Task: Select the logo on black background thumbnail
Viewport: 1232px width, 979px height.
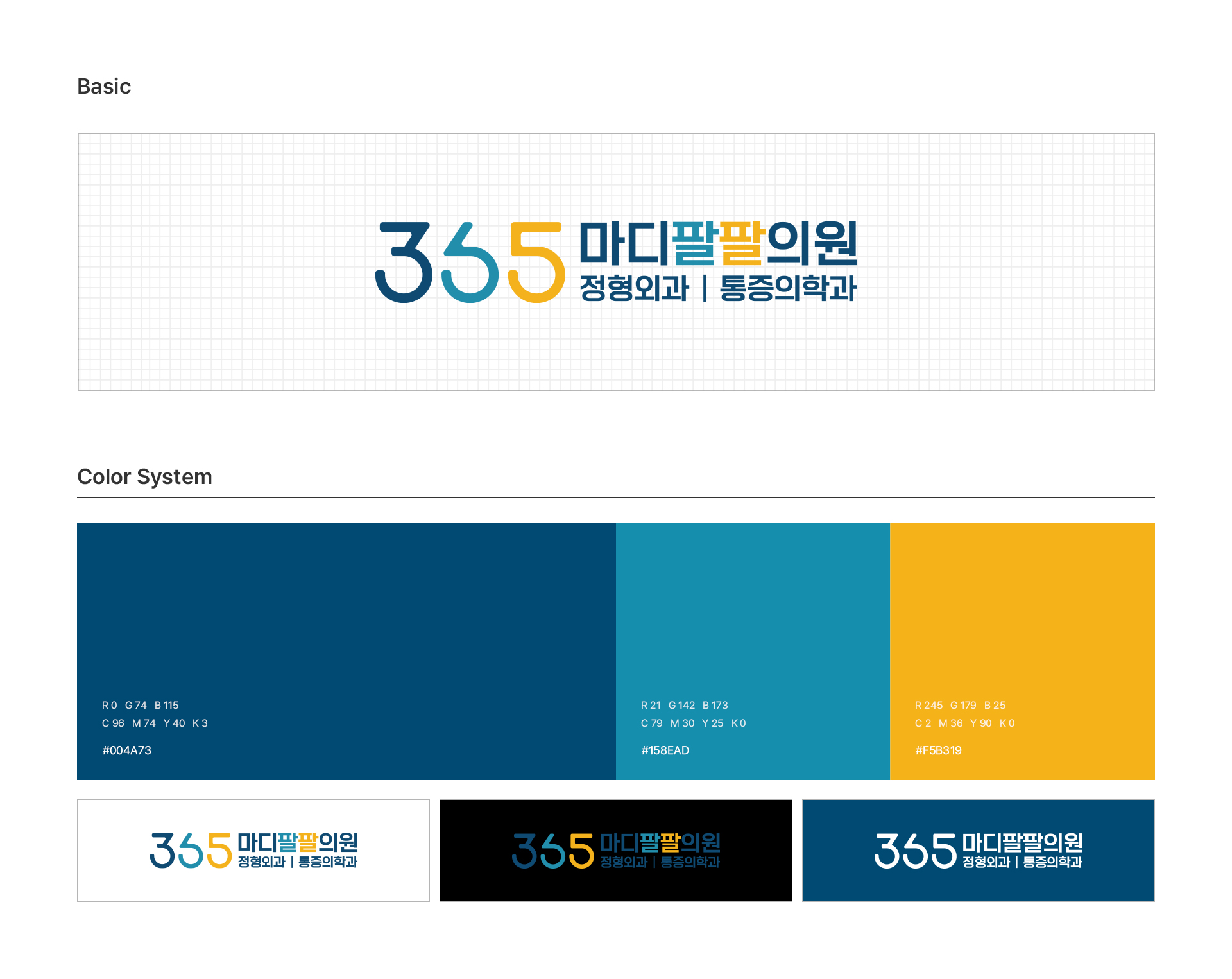Action: (x=616, y=850)
